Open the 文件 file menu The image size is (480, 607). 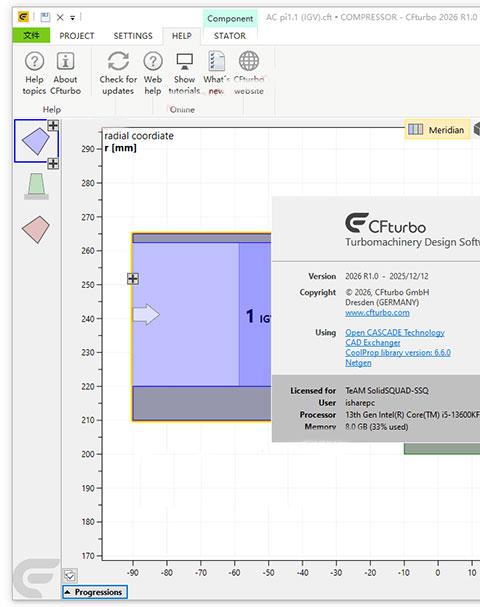[31, 36]
